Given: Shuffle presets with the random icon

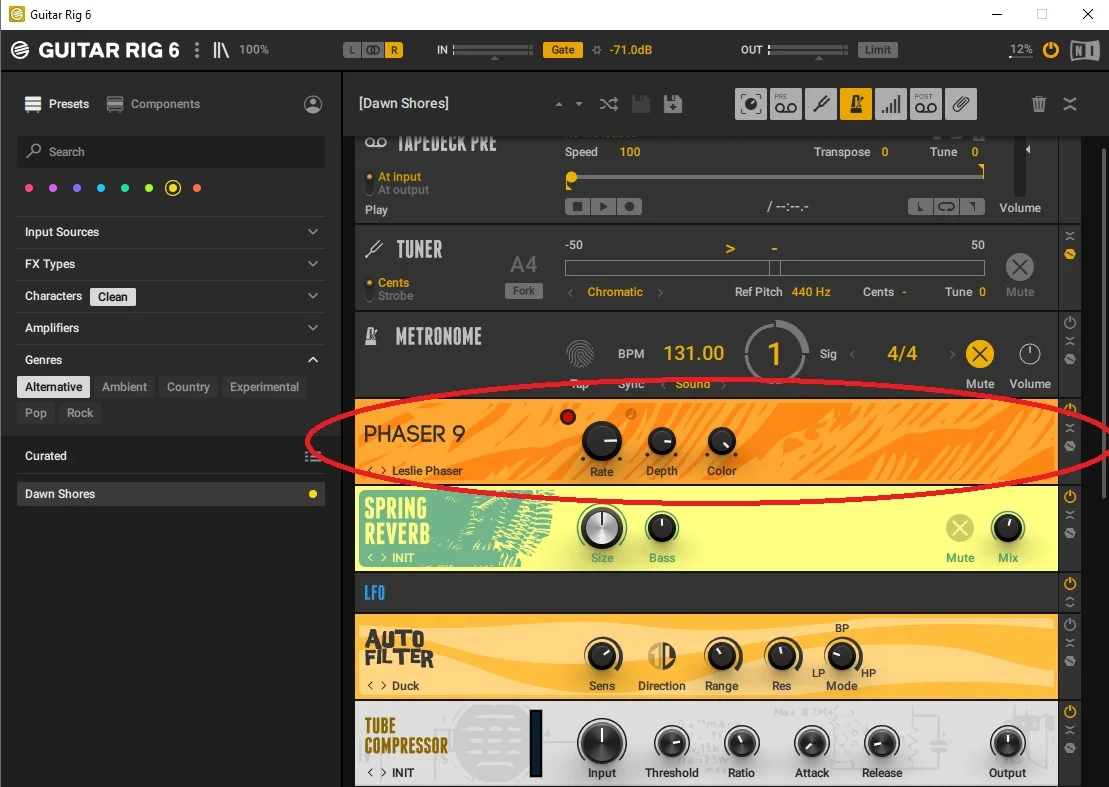Looking at the screenshot, I should click(x=608, y=104).
